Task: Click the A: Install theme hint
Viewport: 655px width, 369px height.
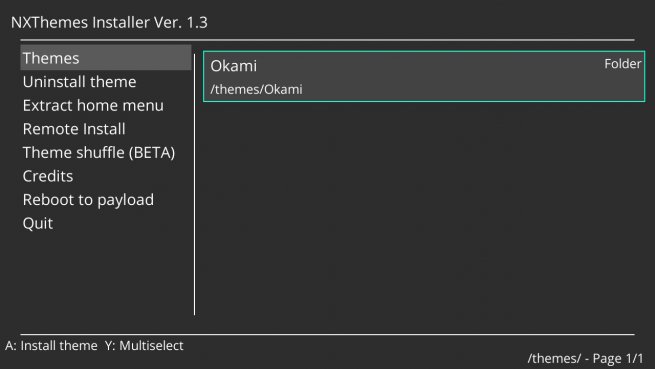Action: 51,346
